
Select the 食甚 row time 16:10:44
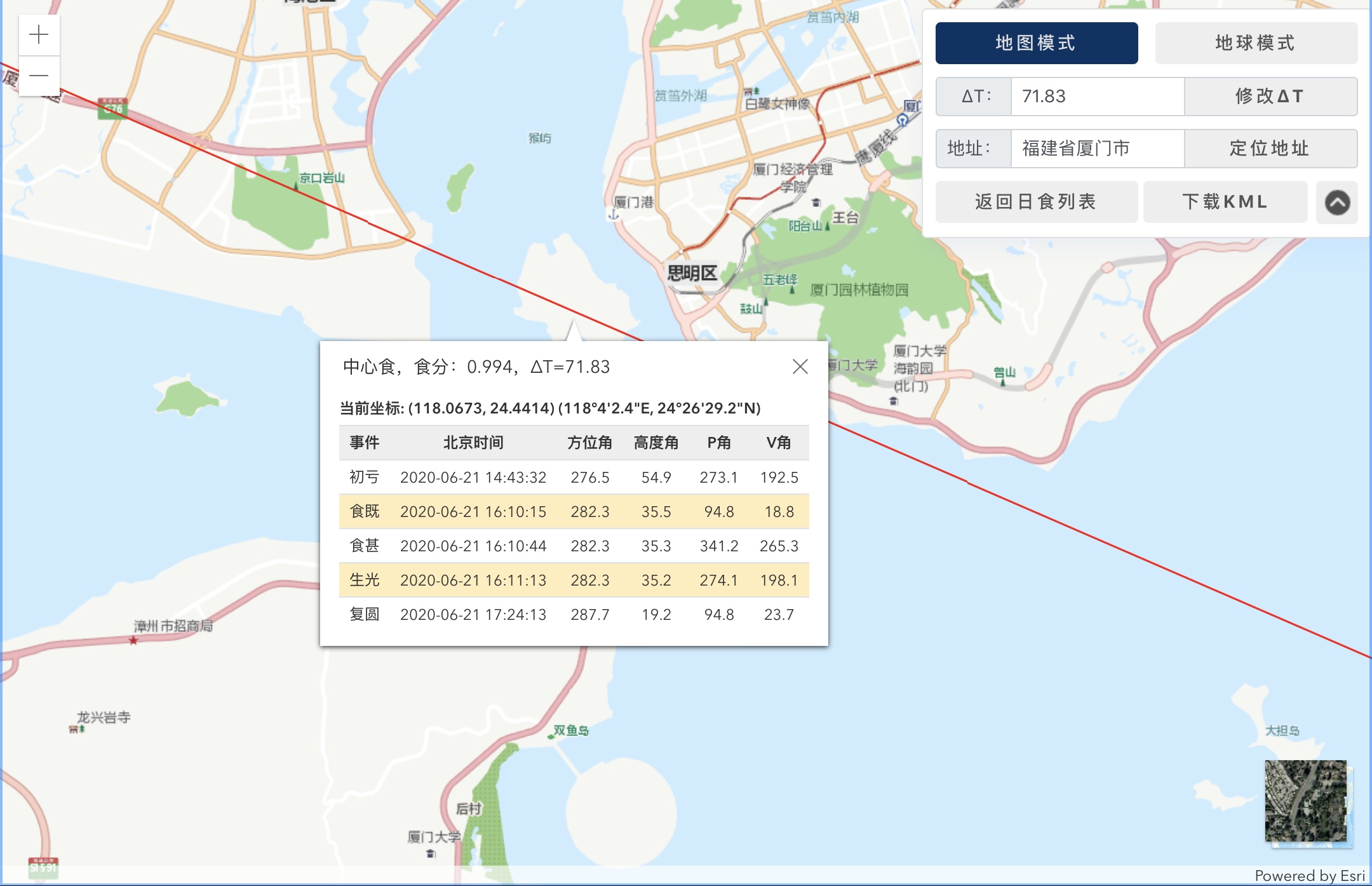point(473,546)
